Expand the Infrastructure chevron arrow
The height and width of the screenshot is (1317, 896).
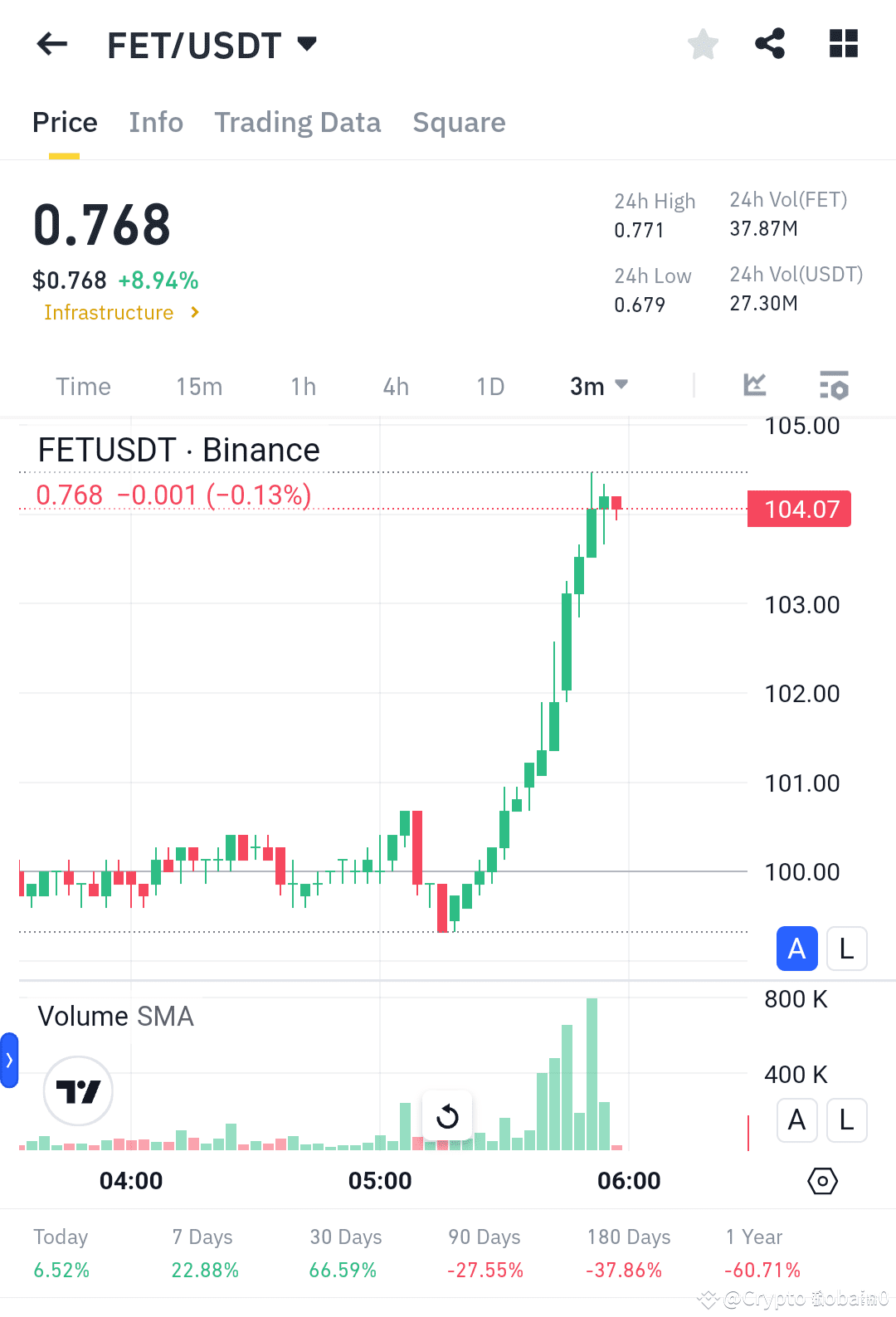point(195,312)
